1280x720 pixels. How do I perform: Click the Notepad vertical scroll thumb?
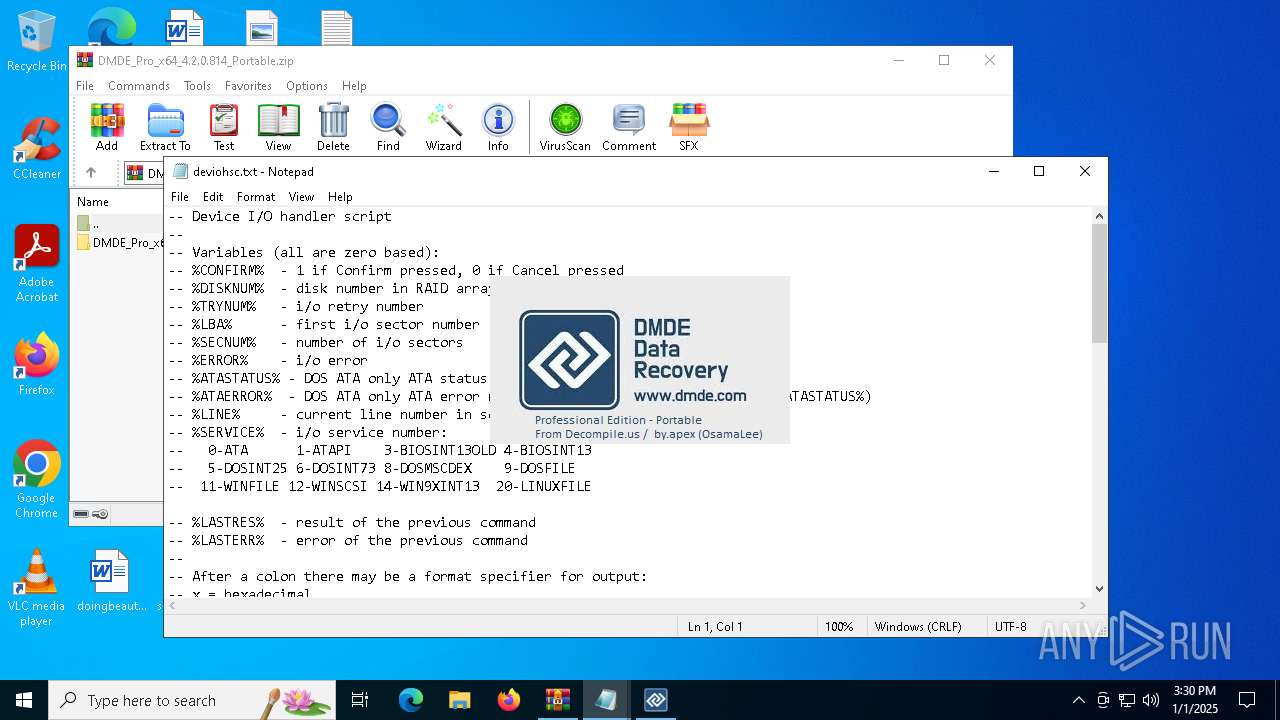(1099, 283)
